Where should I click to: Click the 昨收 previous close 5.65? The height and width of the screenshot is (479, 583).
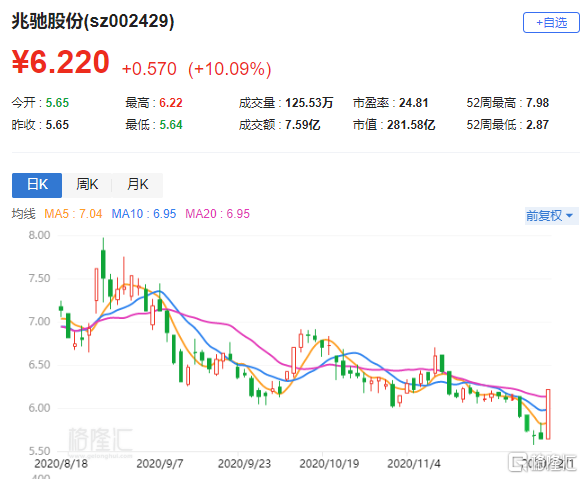(57, 125)
